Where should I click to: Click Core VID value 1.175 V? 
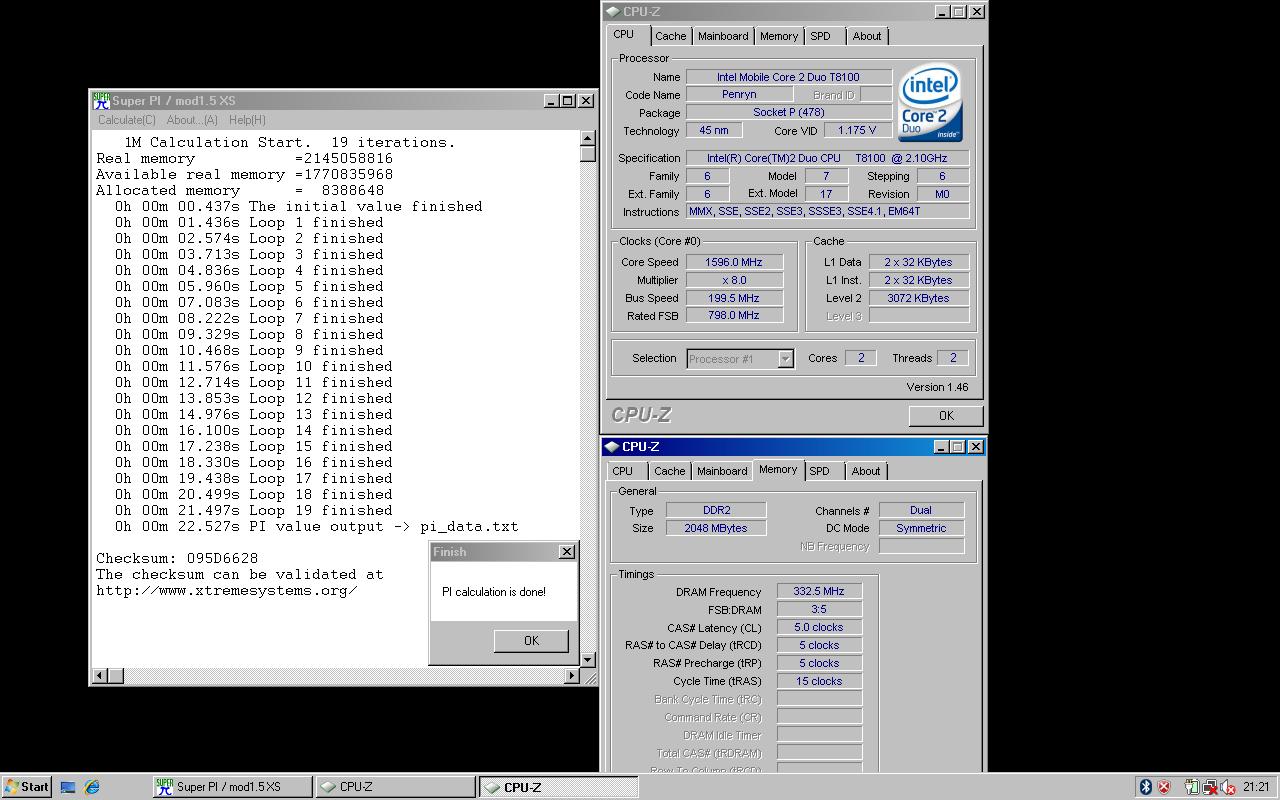(858, 131)
